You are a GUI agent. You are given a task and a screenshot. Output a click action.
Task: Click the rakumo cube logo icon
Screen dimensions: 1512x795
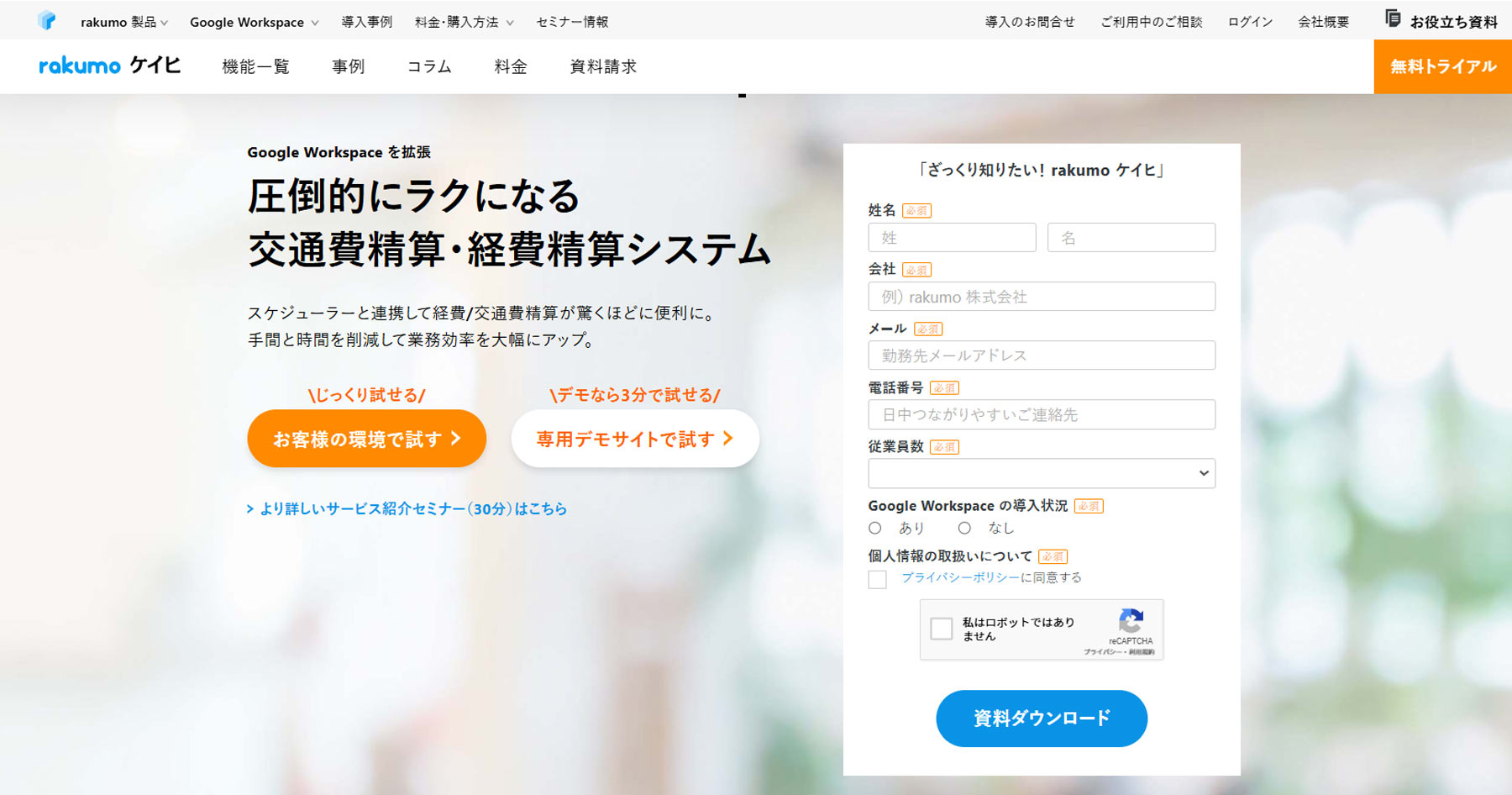[47, 20]
